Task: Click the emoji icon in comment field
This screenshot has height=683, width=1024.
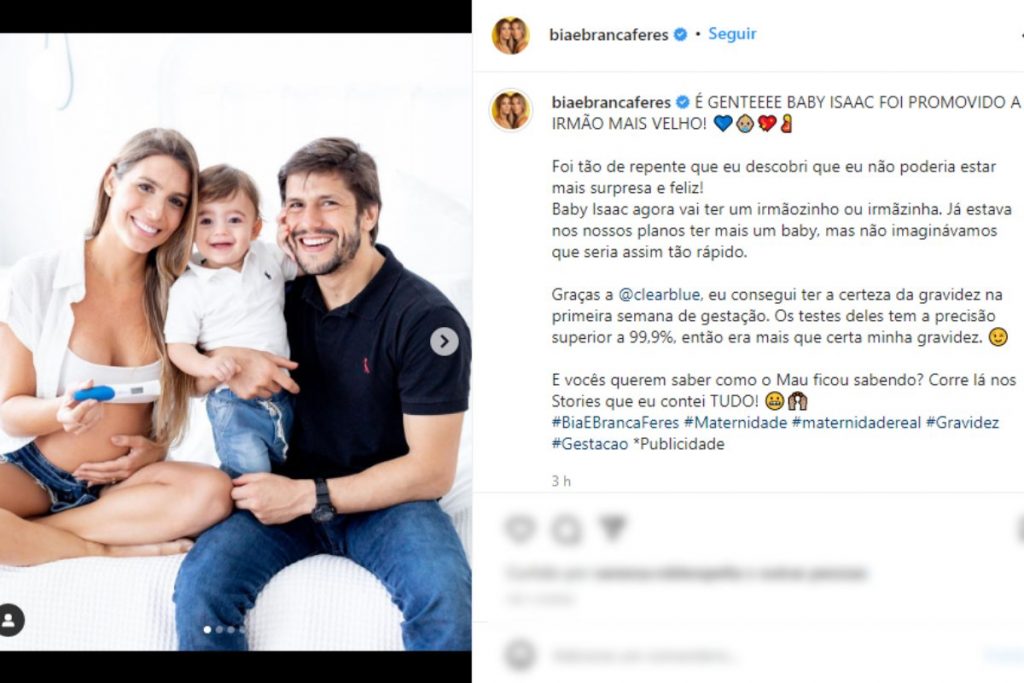Action: pos(520,655)
